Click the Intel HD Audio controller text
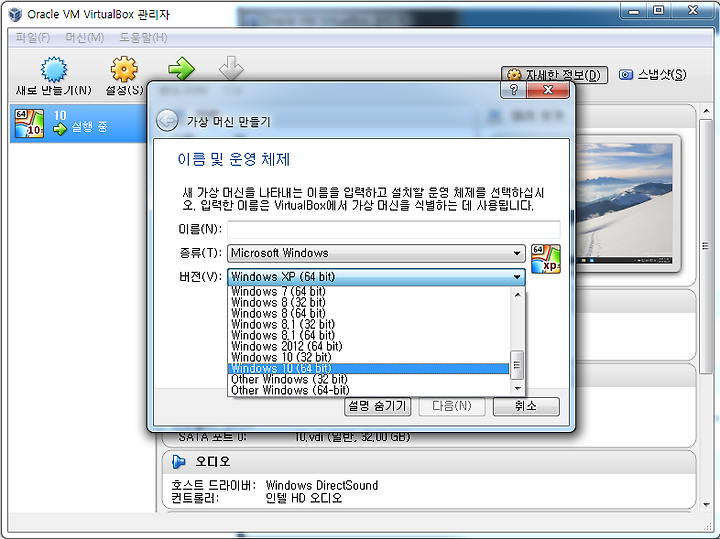 coord(304,498)
